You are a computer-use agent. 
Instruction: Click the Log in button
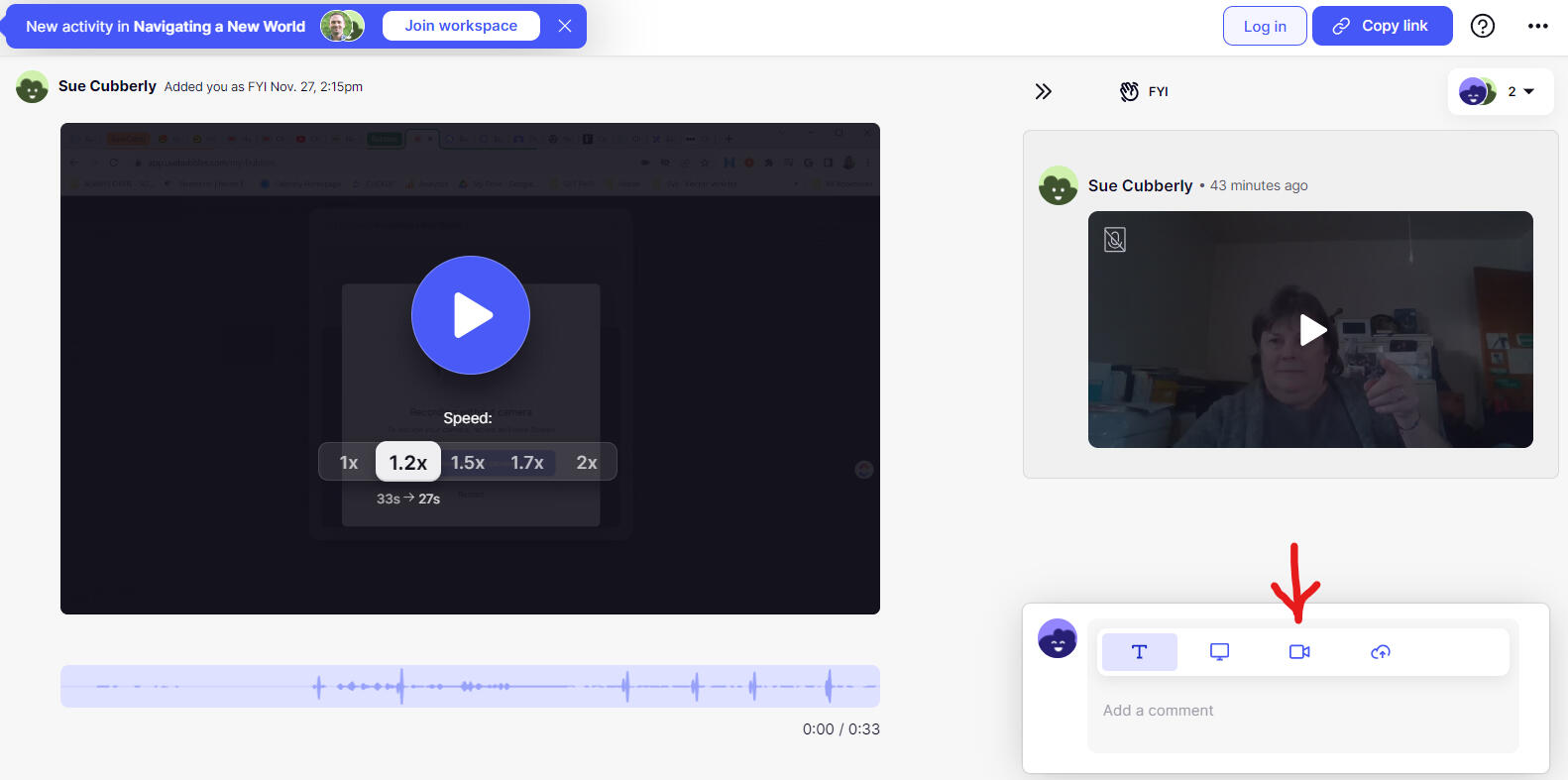tap(1265, 26)
